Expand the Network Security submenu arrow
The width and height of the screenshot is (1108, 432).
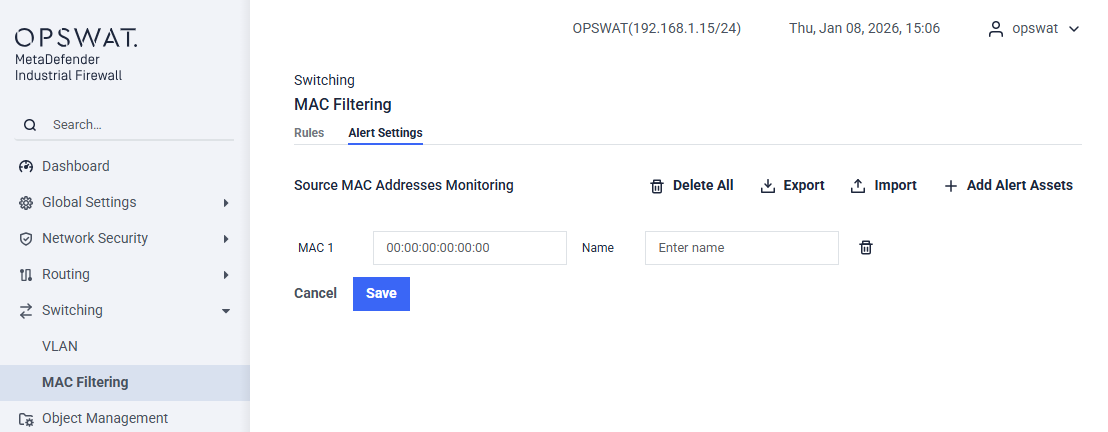click(x=226, y=239)
